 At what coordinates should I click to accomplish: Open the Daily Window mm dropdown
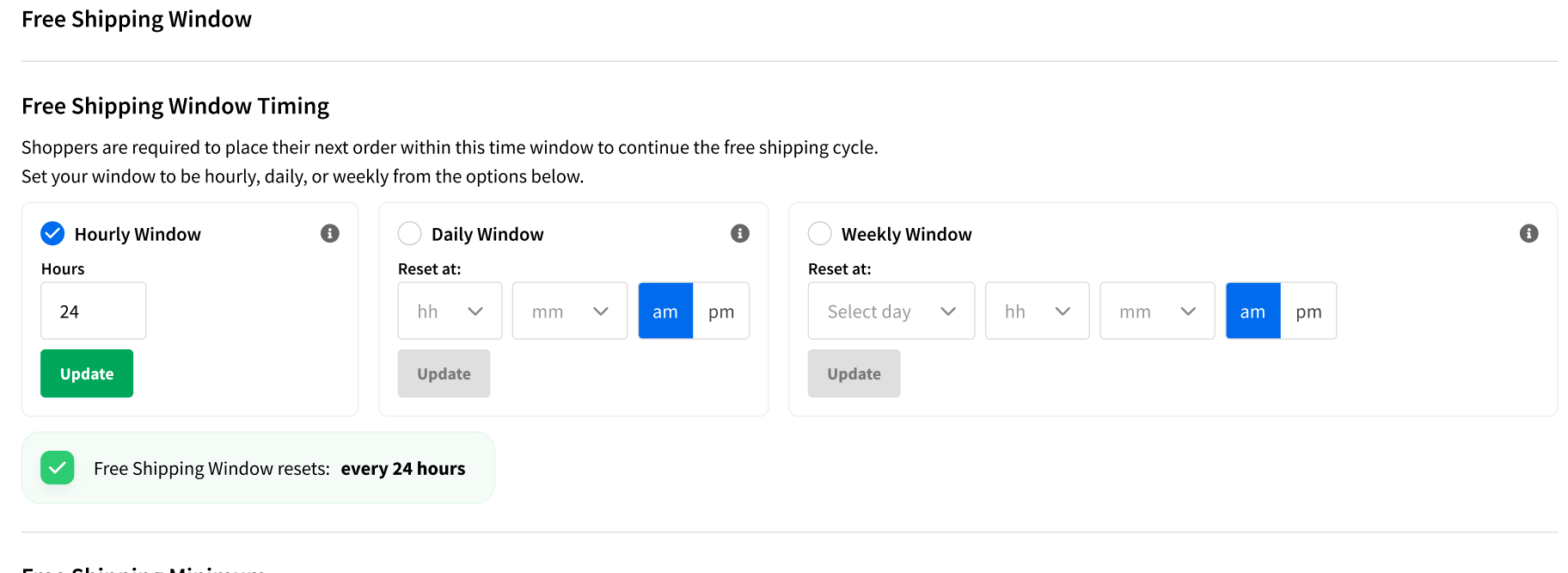(570, 311)
